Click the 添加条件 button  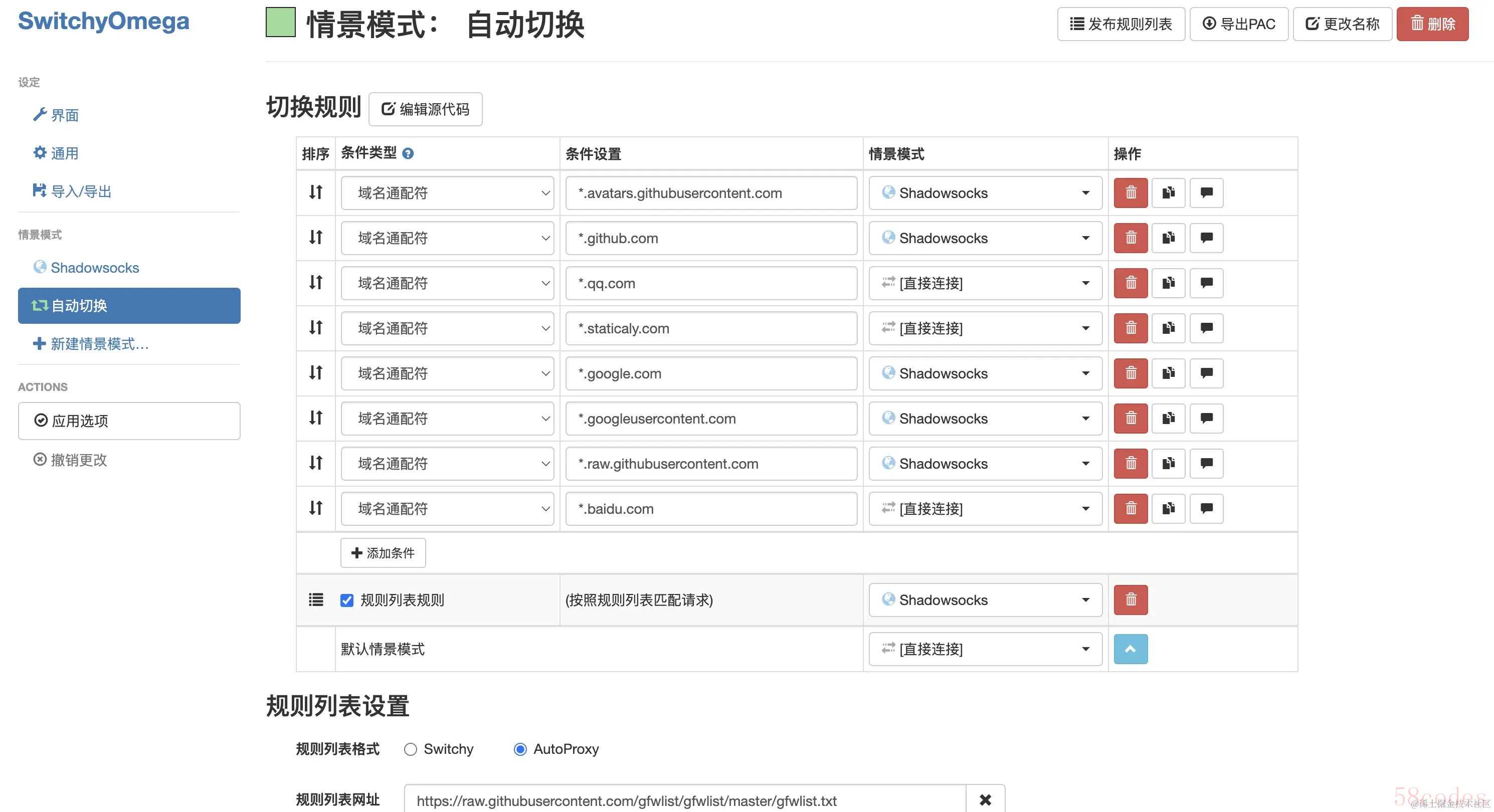click(x=383, y=553)
